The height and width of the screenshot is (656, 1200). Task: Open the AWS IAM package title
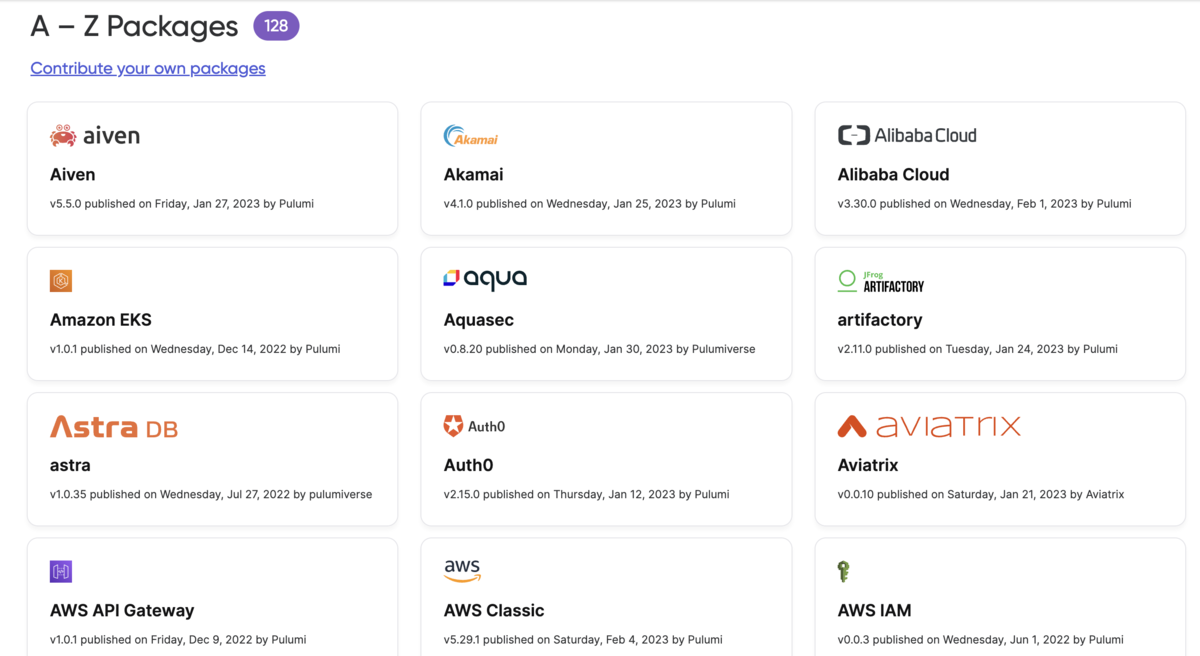click(x=875, y=610)
